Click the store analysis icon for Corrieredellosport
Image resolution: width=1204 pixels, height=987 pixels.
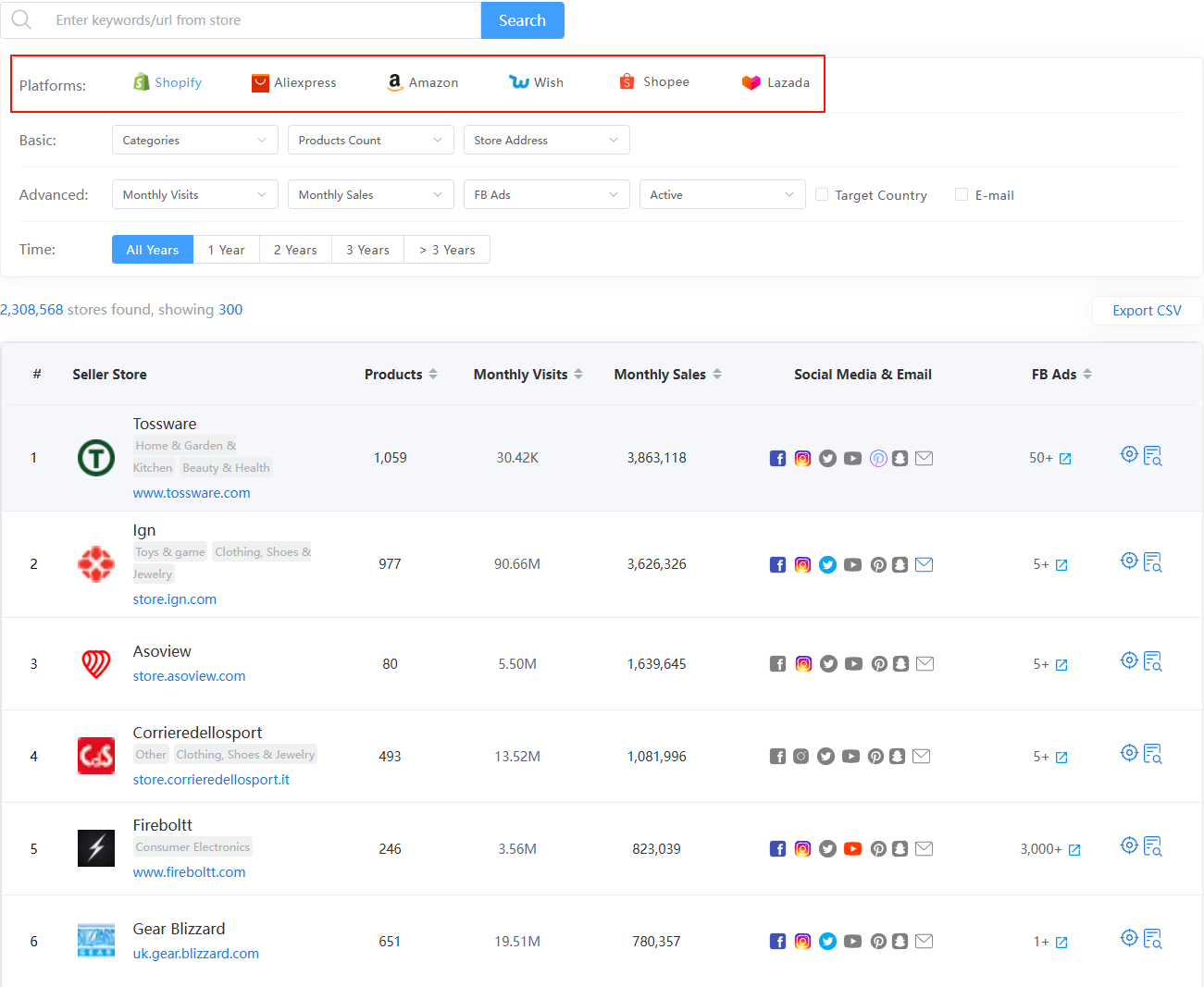(x=1152, y=754)
